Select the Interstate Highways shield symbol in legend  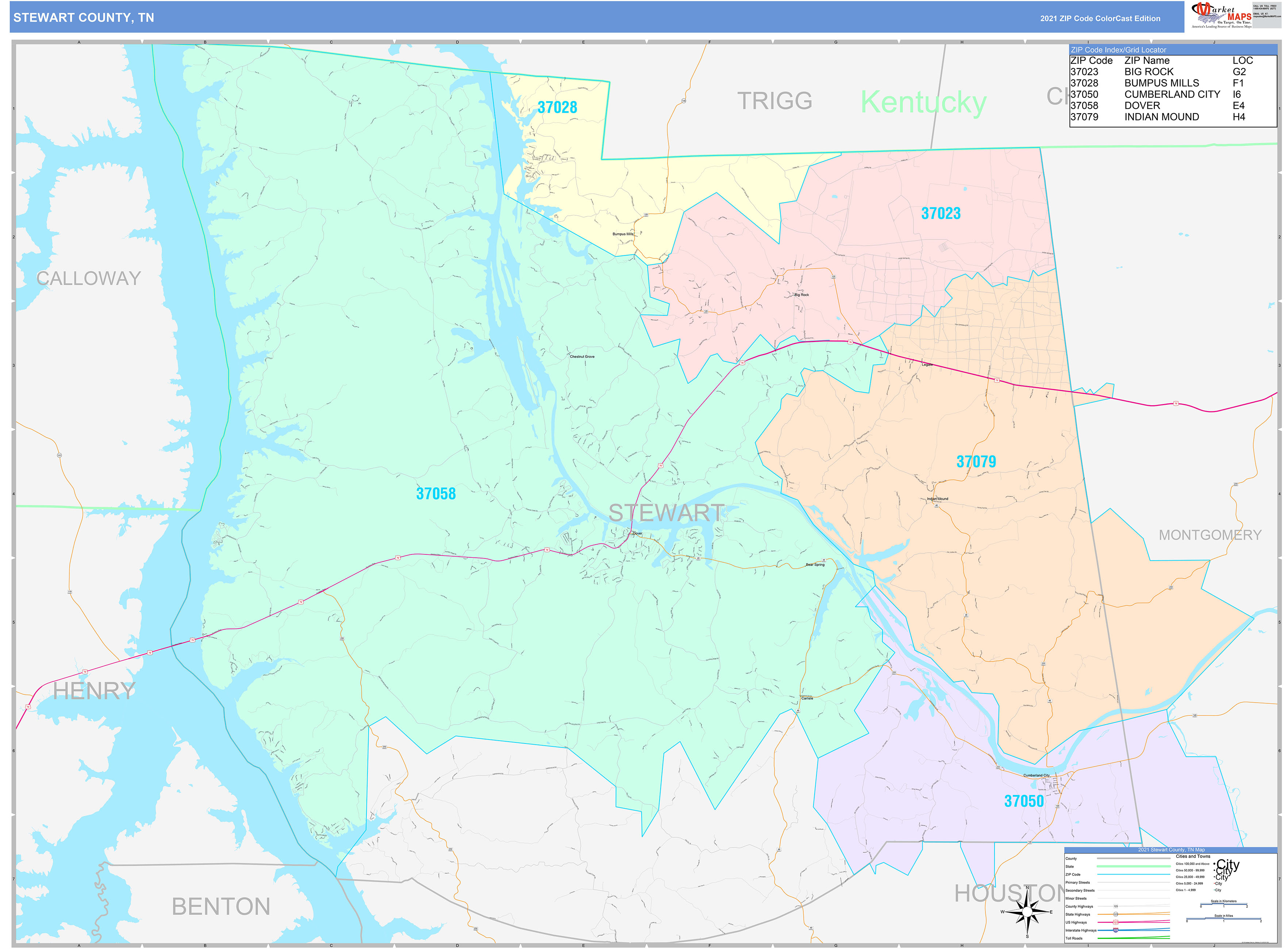(1116, 931)
